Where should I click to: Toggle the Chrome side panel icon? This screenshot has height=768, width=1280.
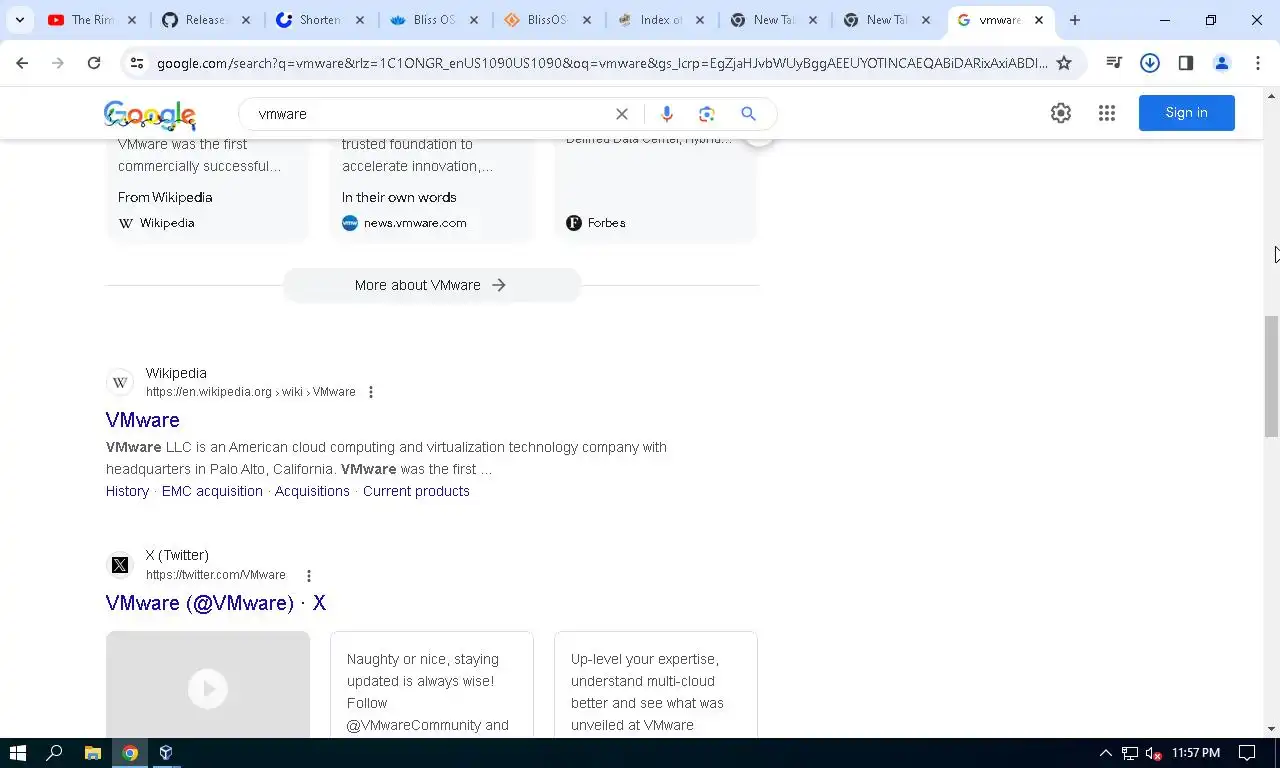pyautogui.click(x=1186, y=63)
